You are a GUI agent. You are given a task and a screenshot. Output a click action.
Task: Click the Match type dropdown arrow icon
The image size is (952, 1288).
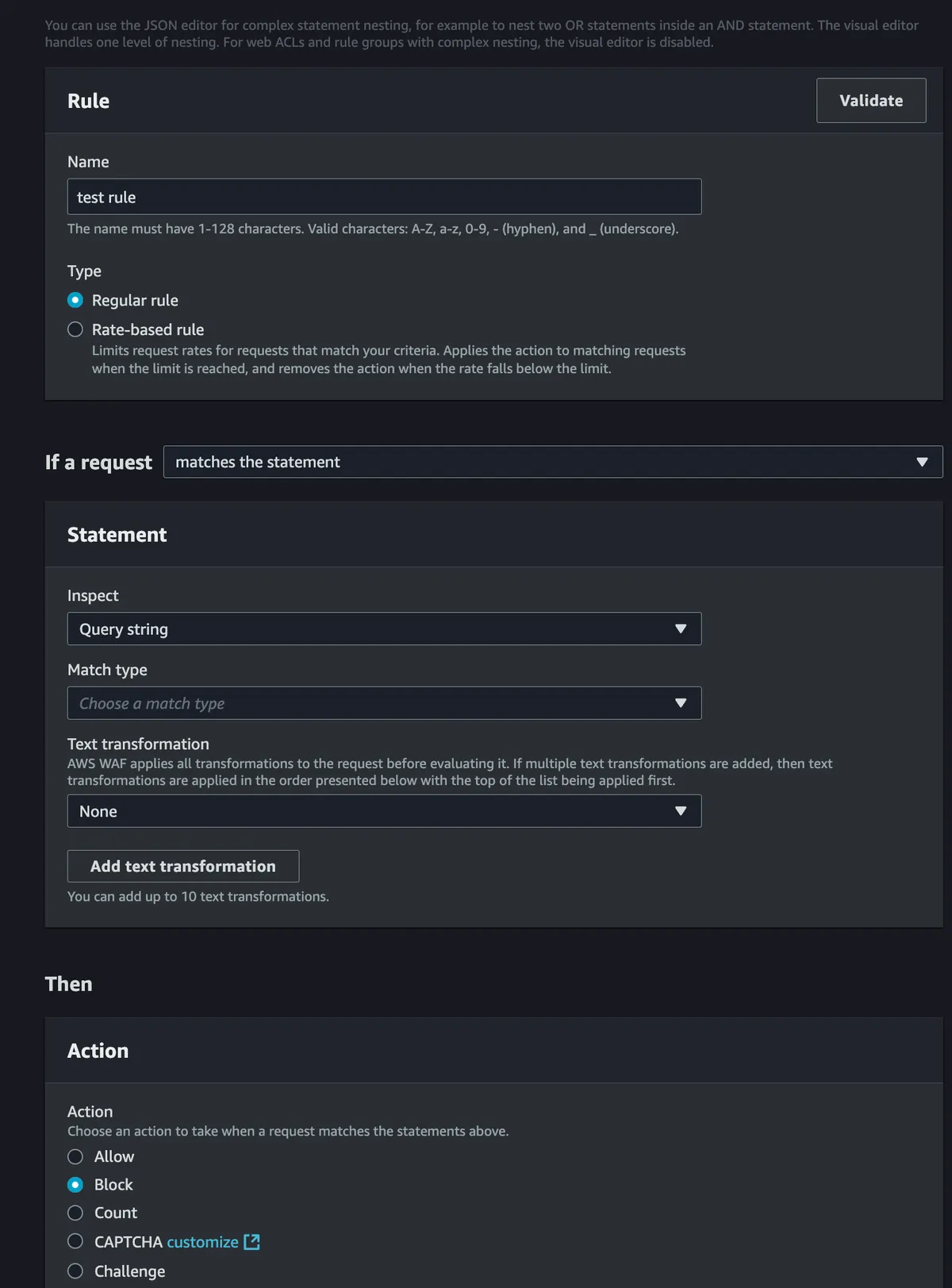click(680, 703)
